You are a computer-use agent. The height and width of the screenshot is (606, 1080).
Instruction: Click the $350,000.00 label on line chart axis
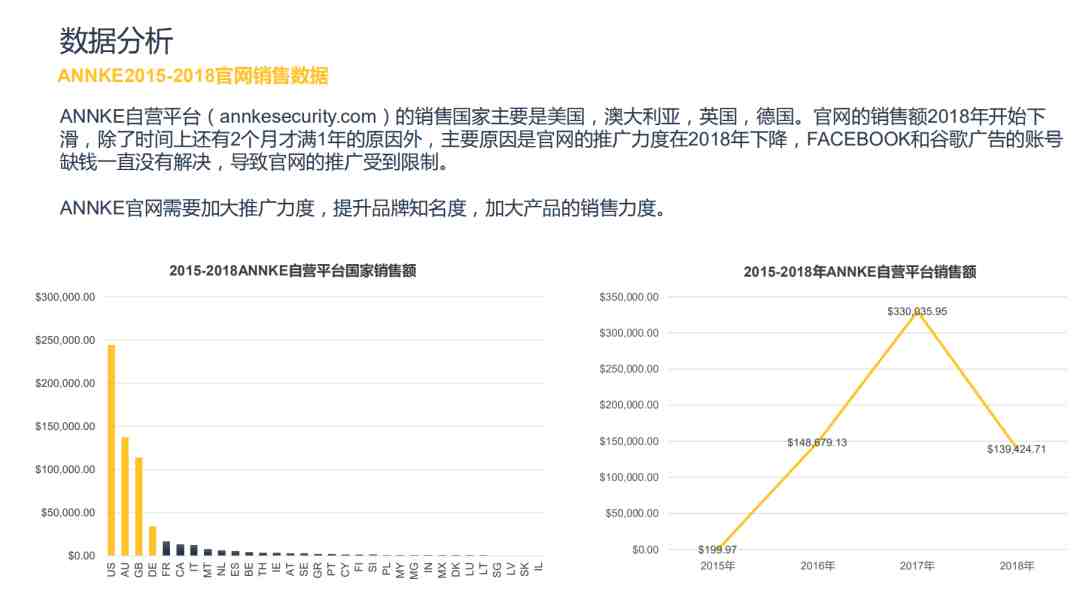coord(629,297)
